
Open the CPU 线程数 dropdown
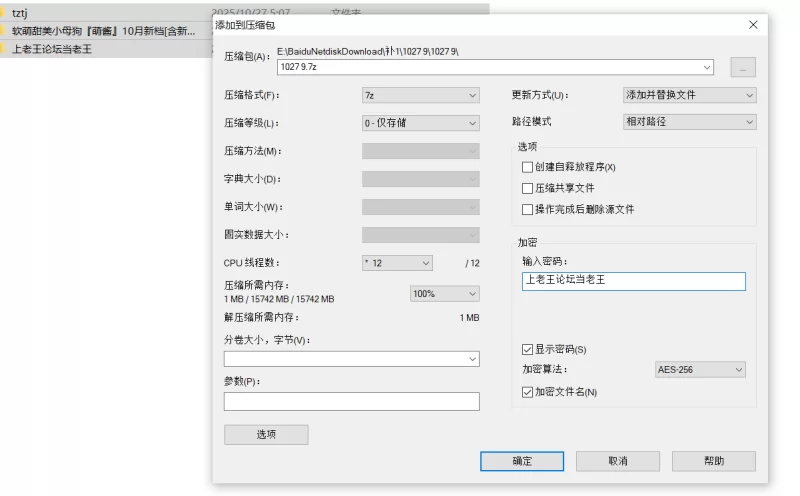[x=397, y=263]
